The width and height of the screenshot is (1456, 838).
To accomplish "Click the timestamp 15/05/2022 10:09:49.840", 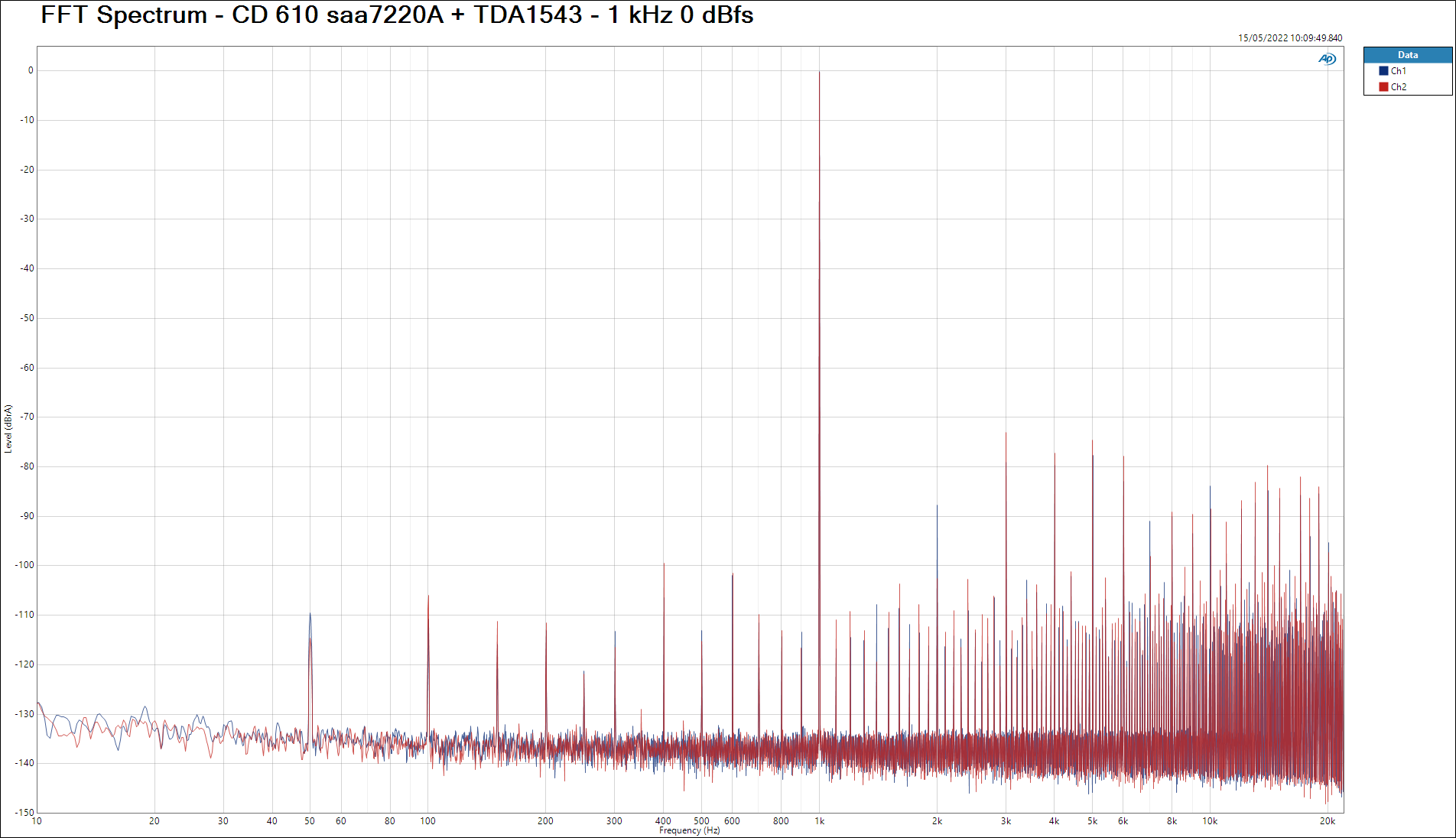I will tap(1290, 37).
